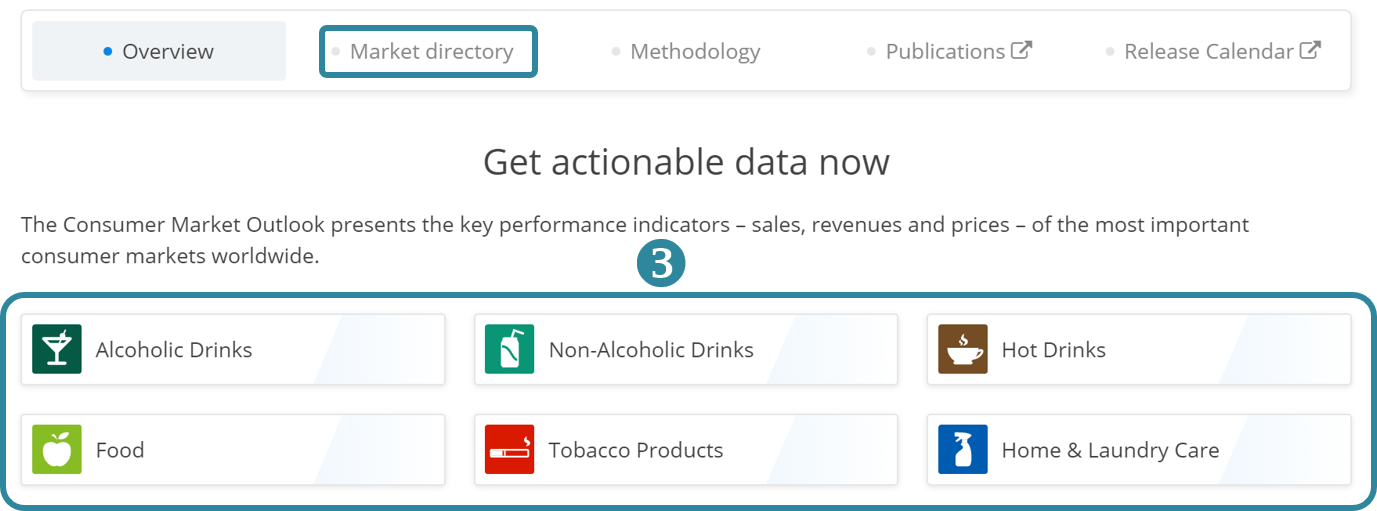1377x511 pixels.
Task: Click external link icon beside Publications
Action: 1021,50
